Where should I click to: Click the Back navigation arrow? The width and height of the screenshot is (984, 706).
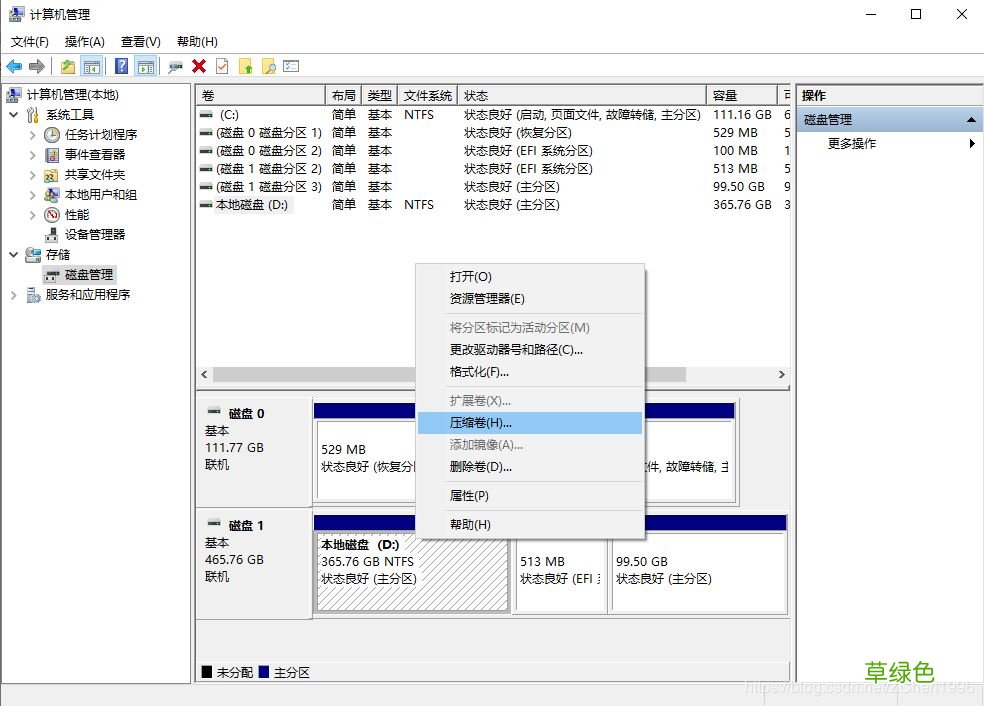click(x=13, y=66)
